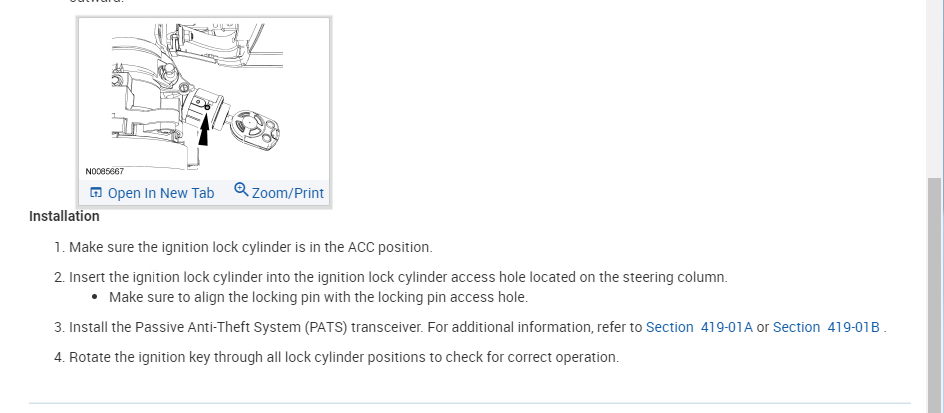Open the Open In New Tab text link
944x413 pixels.
point(161,193)
